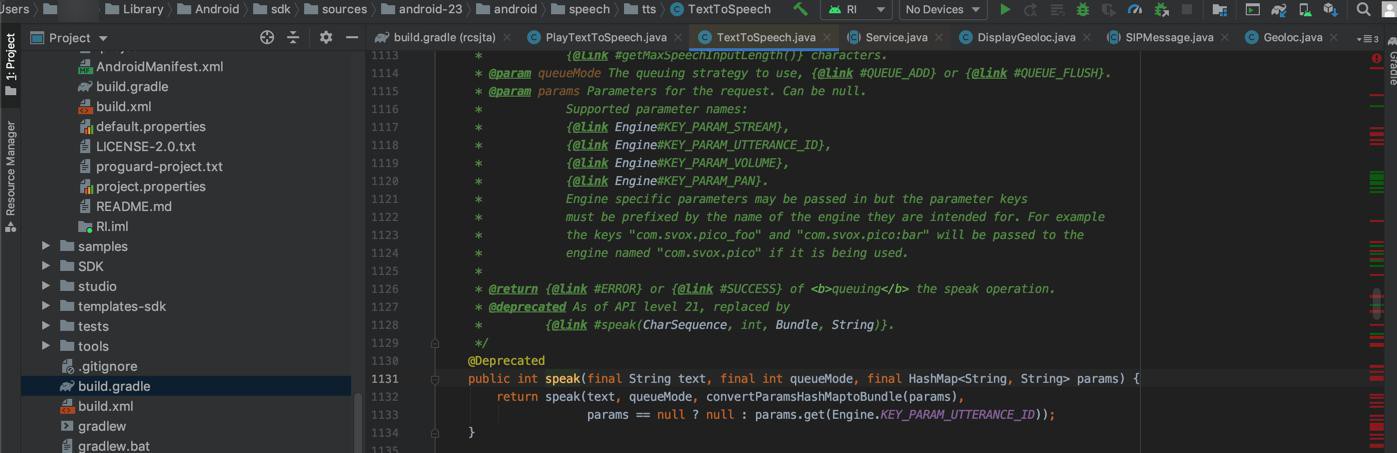Toggle the Resource Manager tool window button
This screenshot has height=453, width=1397.
pos(10,176)
